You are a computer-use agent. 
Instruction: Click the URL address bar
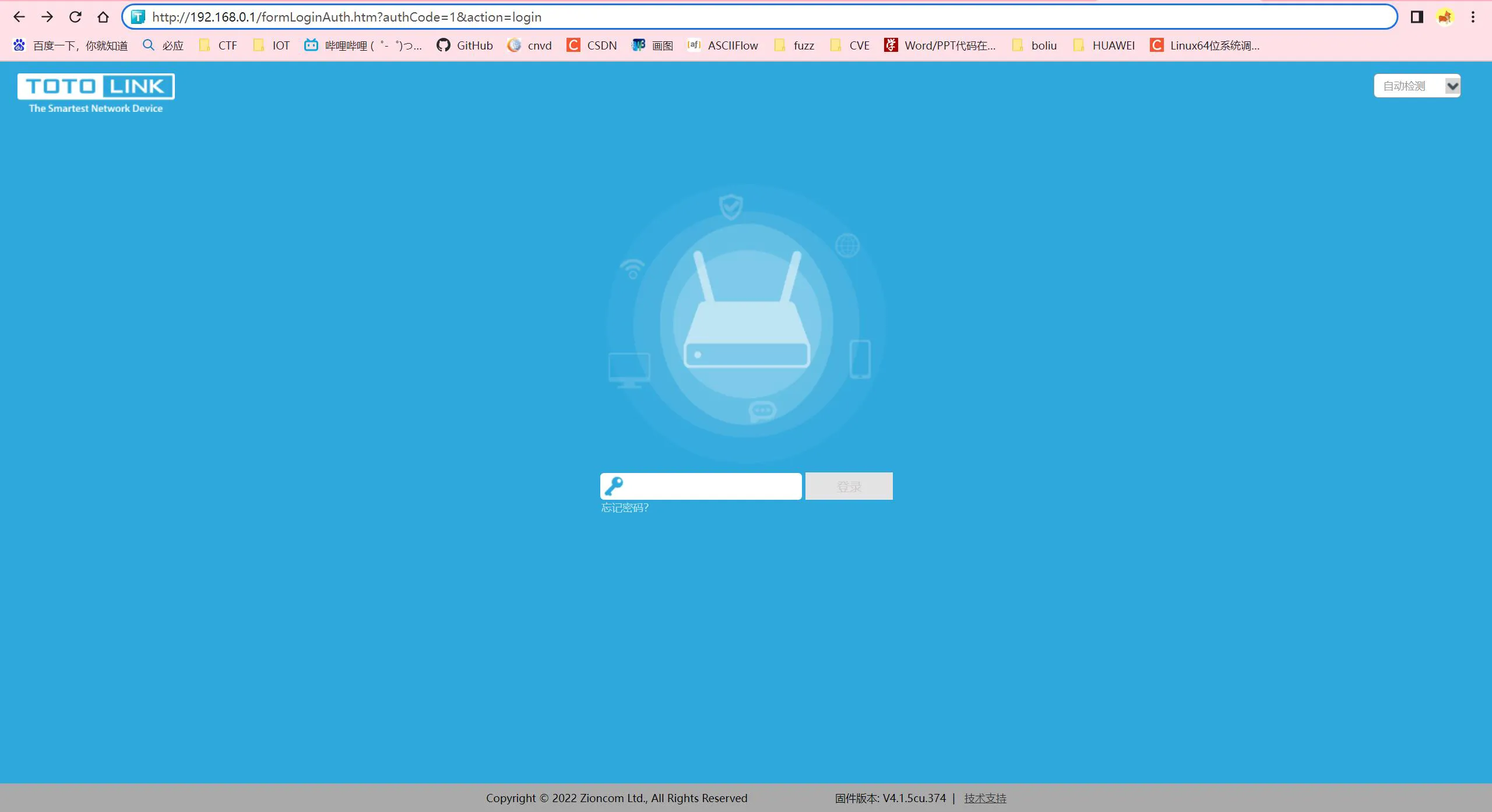[758, 17]
